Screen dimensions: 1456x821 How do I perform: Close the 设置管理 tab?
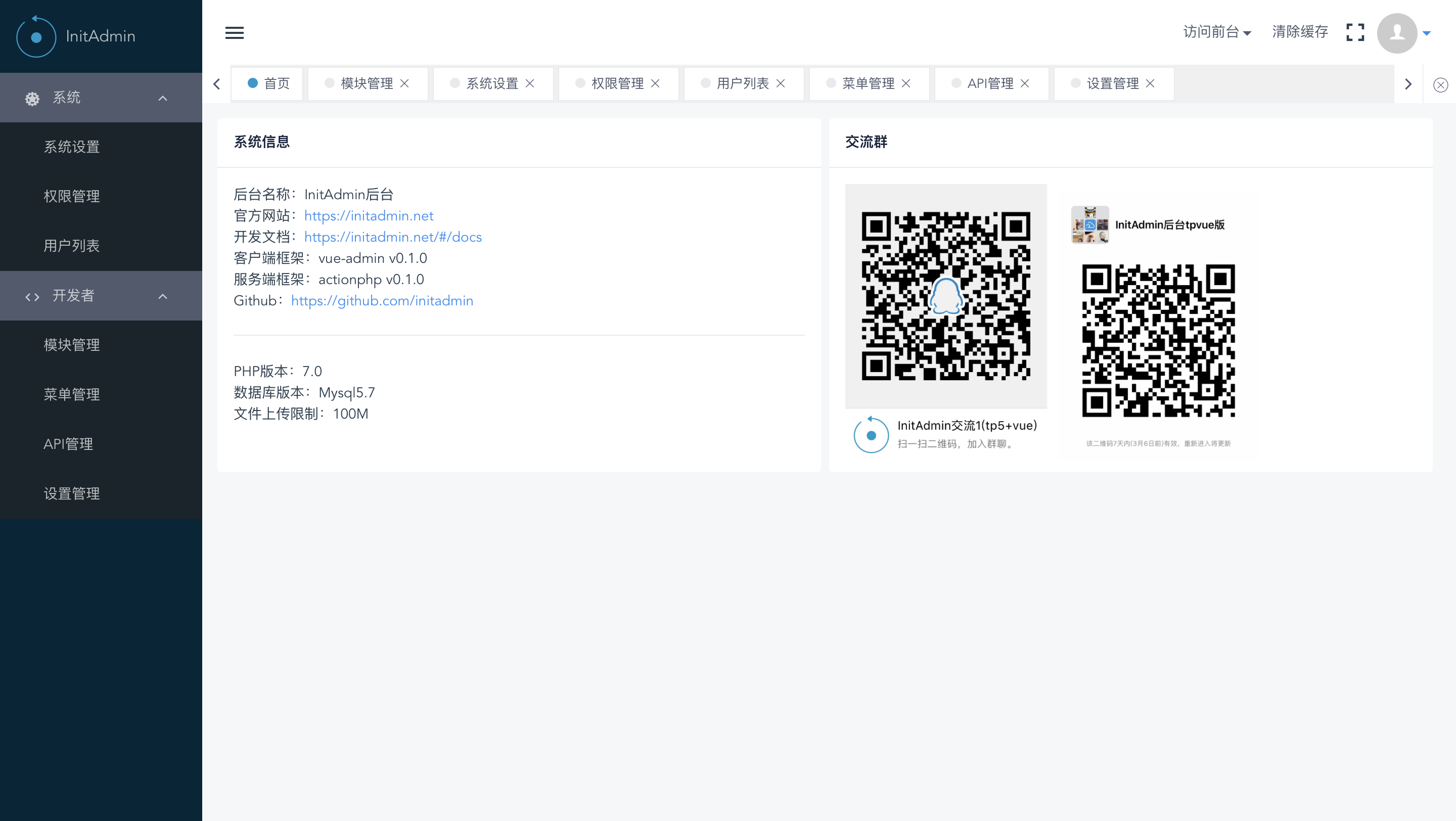(1151, 83)
